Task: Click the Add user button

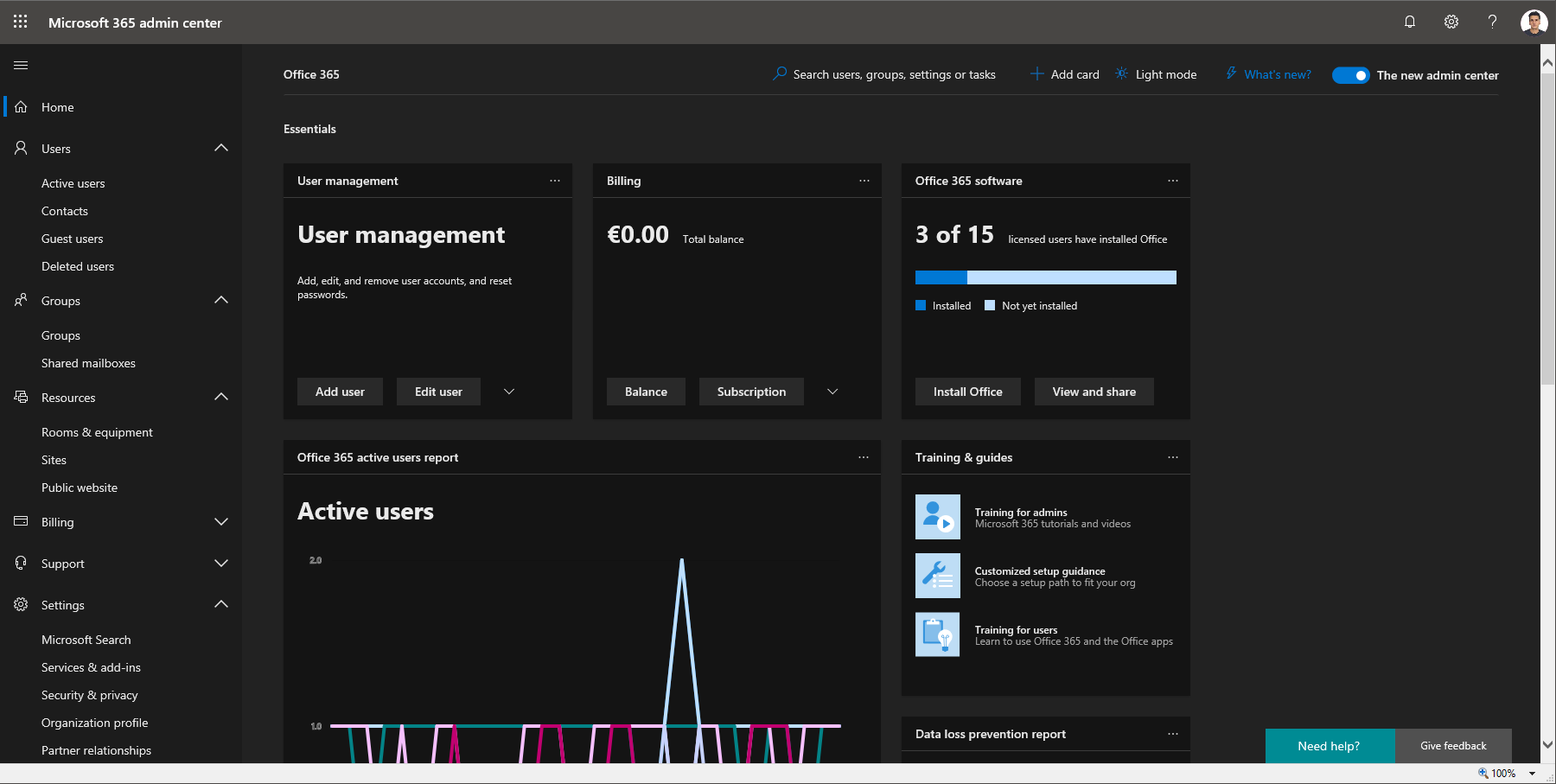Action: pyautogui.click(x=340, y=392)
